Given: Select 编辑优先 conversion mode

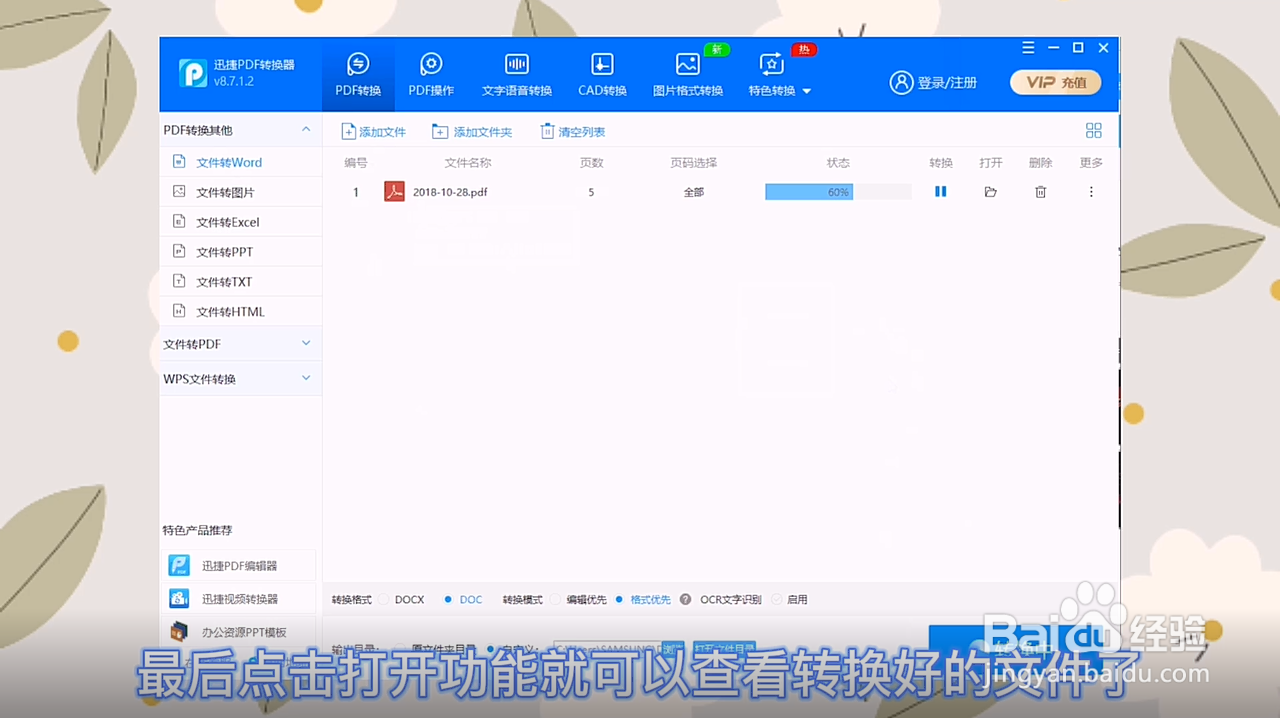Looking at the screenshot, I should click(556, 600).
